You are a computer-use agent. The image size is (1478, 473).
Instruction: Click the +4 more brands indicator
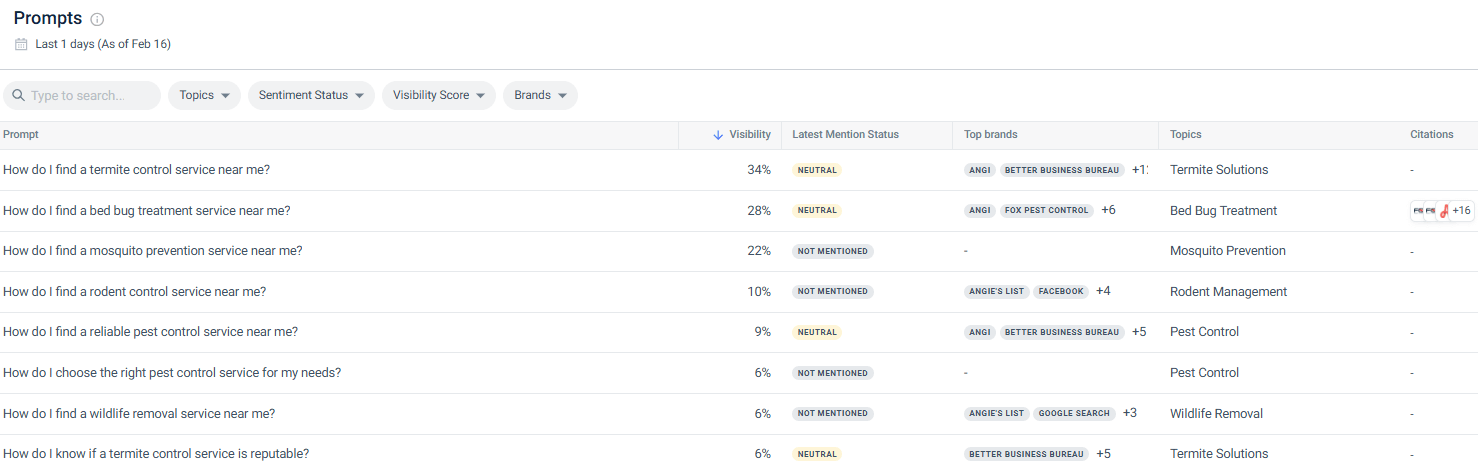(1103, 292)
